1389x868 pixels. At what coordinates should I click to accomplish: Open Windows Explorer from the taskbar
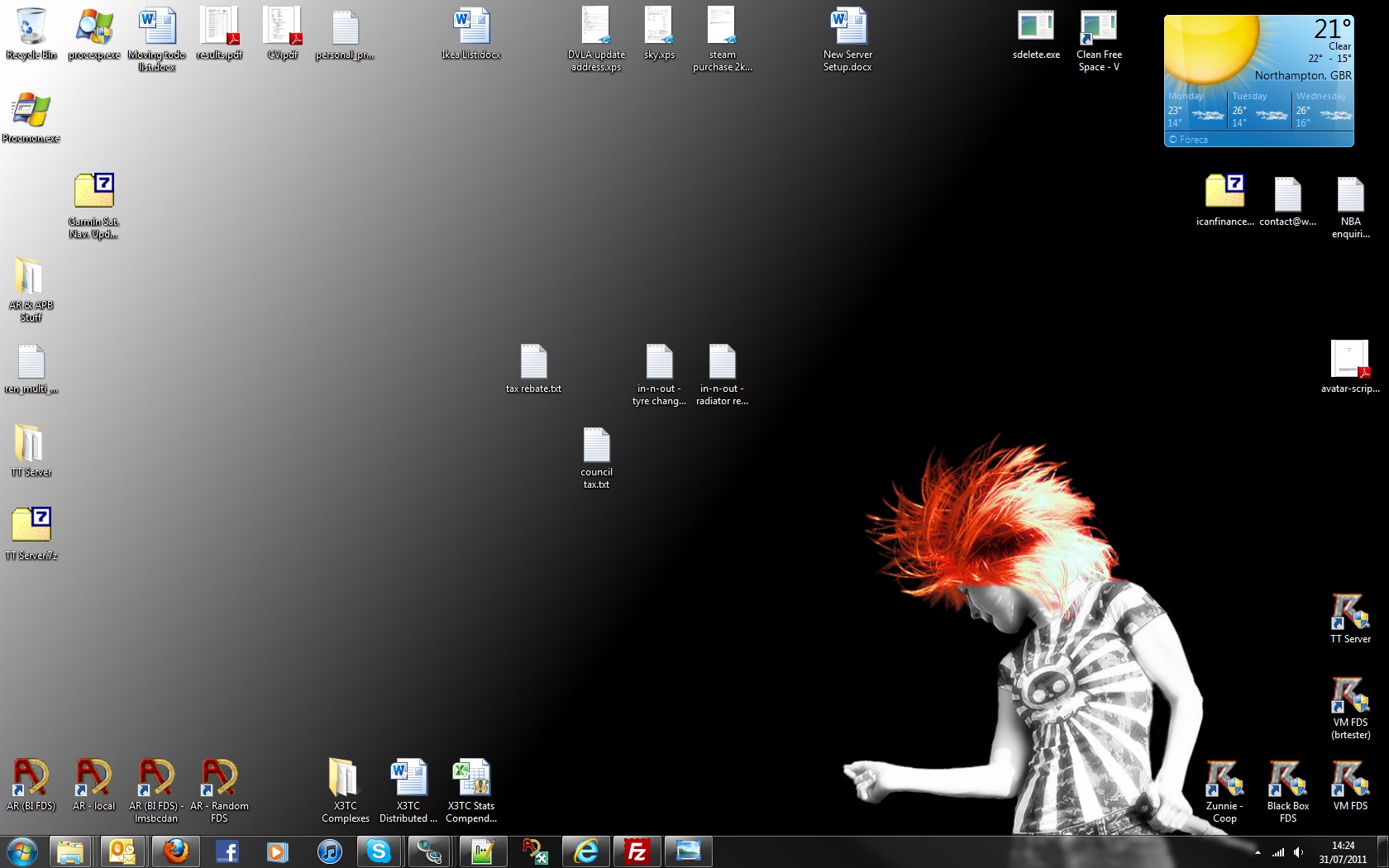pos(70,851)
